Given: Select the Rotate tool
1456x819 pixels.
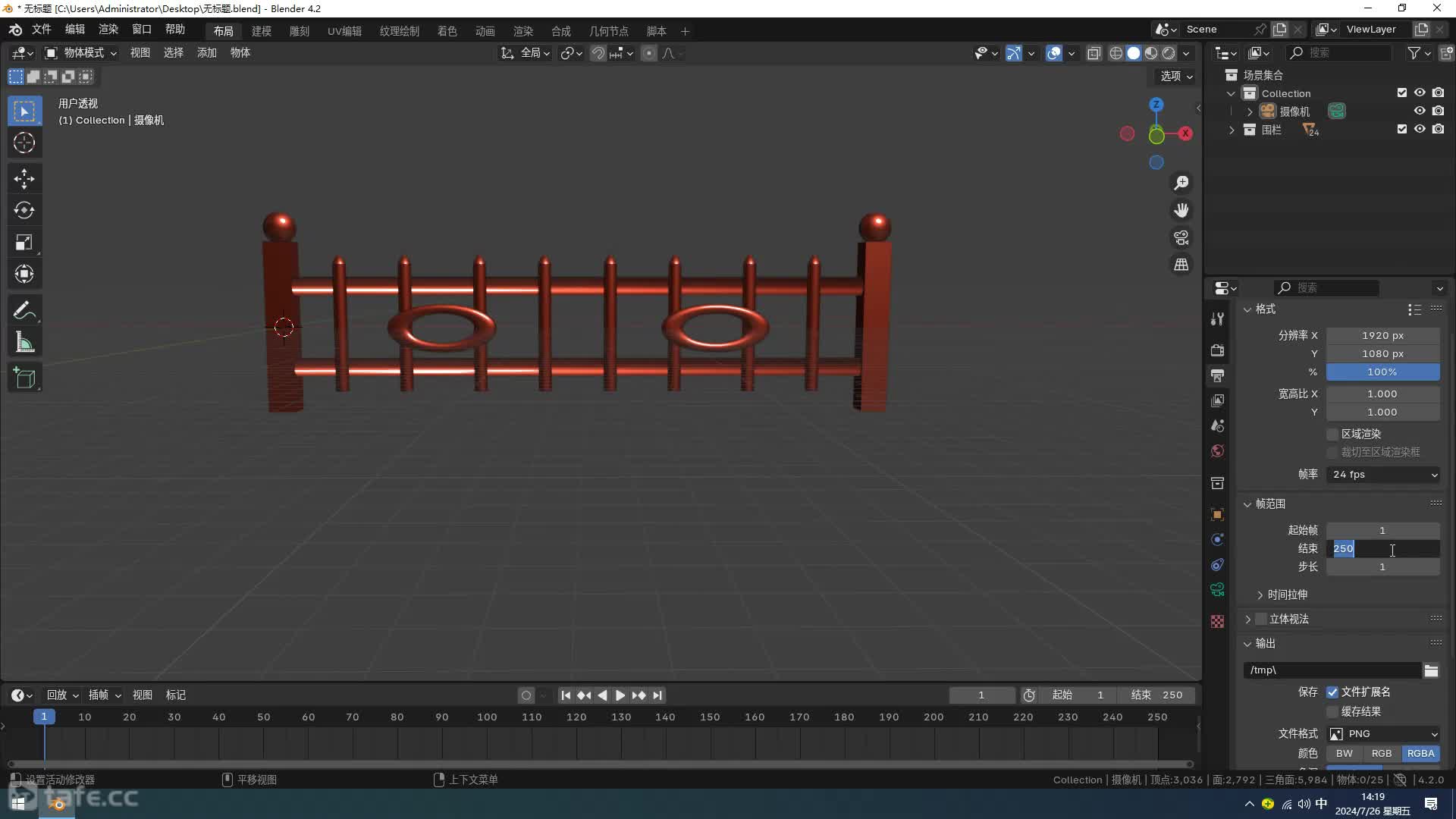Looking at the screenshot, I should click(24, 210).
